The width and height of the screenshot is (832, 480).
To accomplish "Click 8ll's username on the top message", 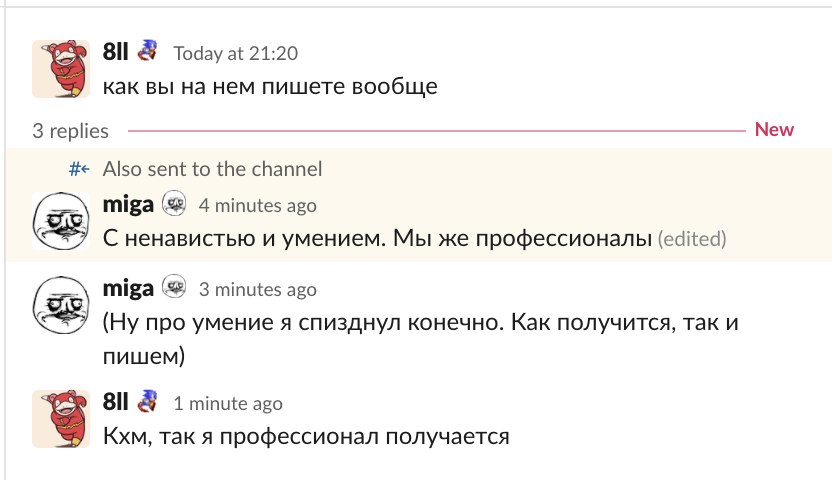I will [x=116, y=52].
